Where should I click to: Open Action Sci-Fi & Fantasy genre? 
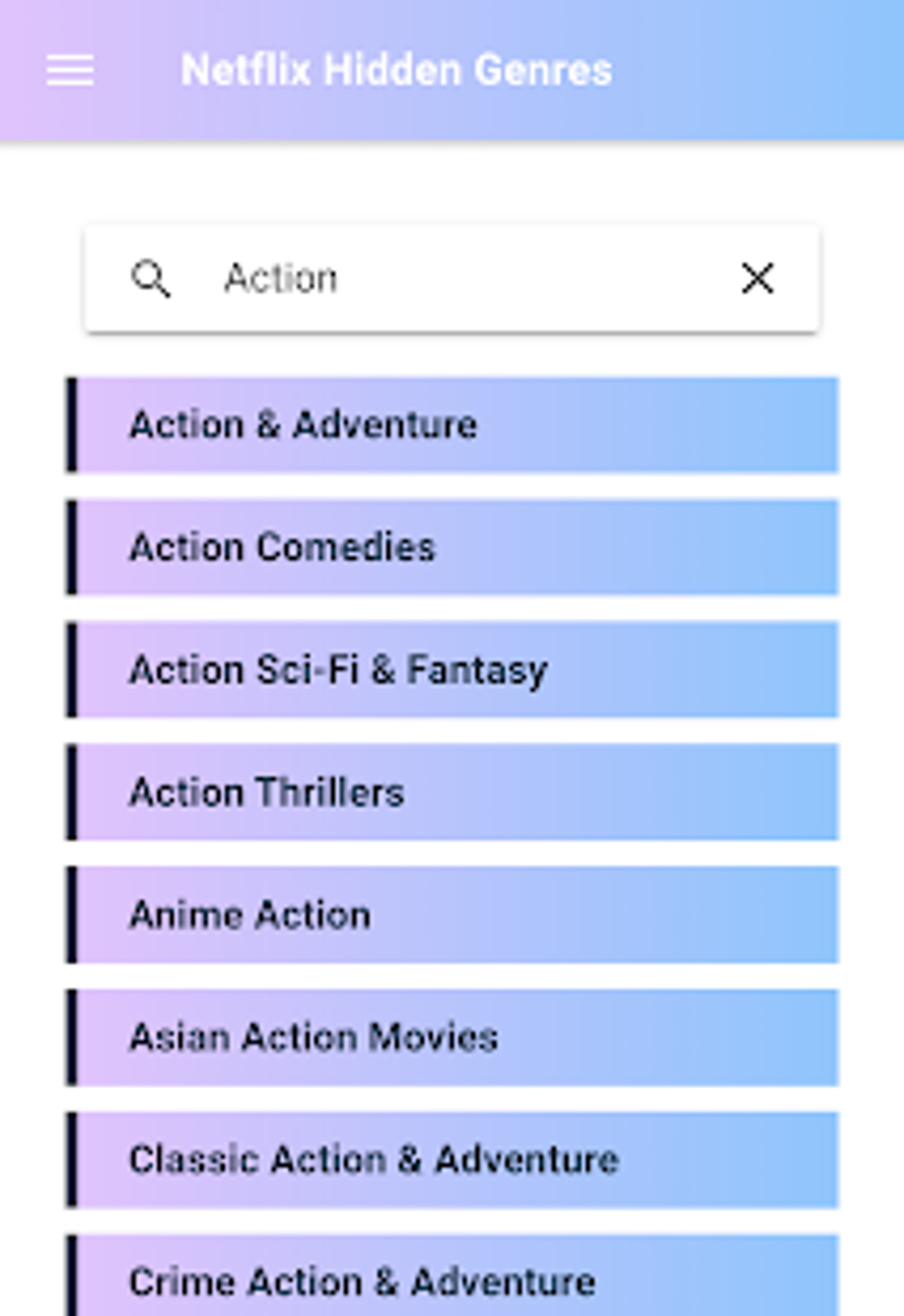339,670
